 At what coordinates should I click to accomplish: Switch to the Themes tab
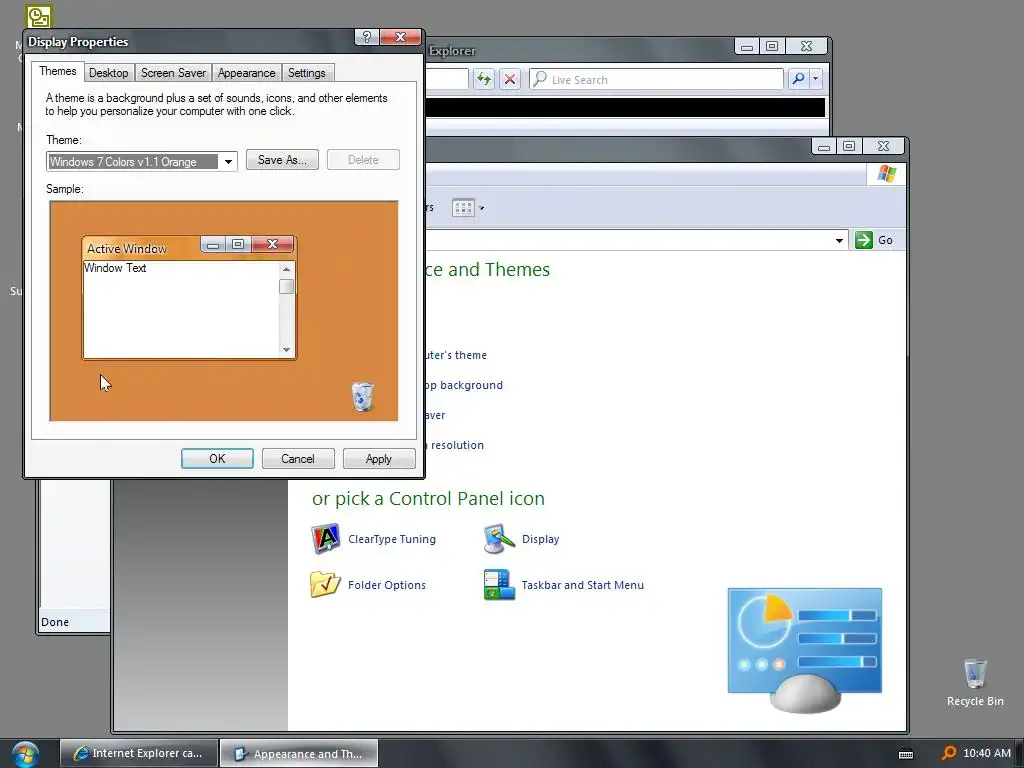tap(57, 71)
